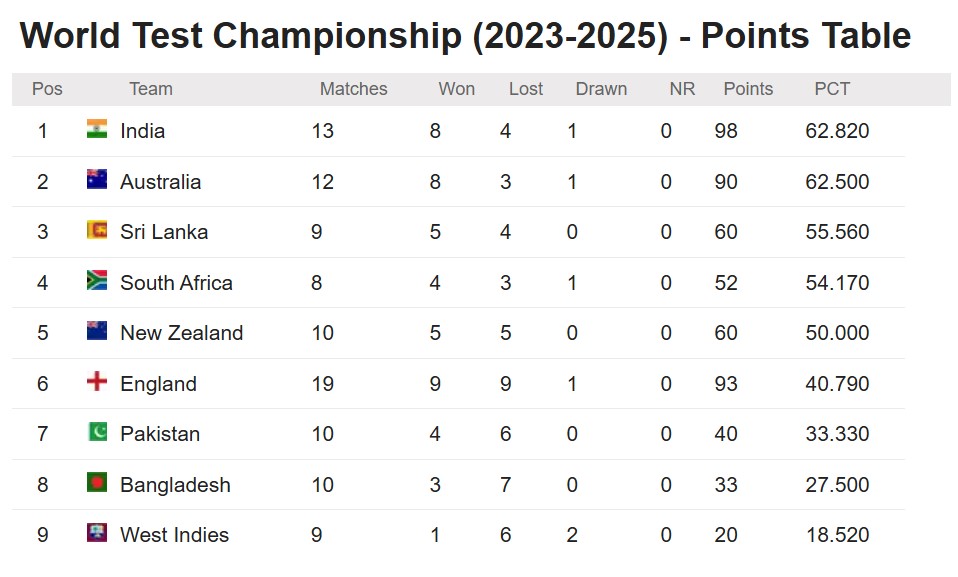This screenshot has height=577, width=958.
Task: Click the Australia flag icon
Action: [97, 180]
